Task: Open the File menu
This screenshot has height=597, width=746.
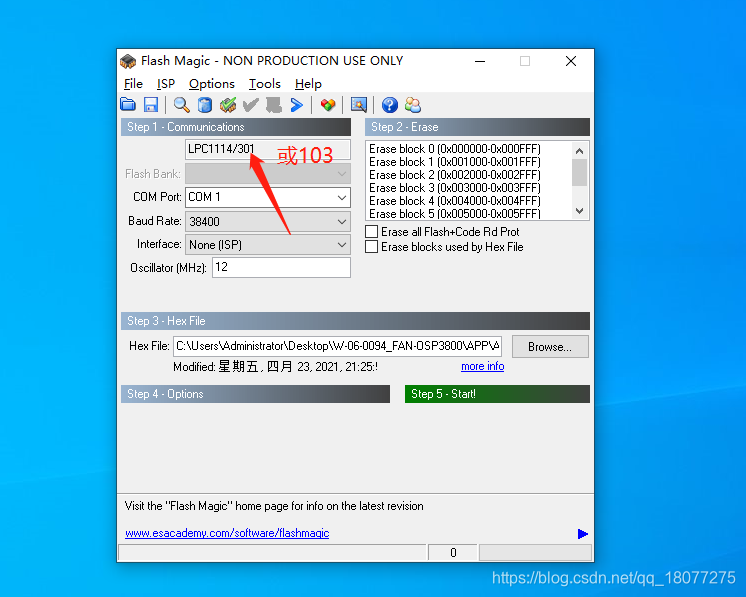Action: (133, 84)
